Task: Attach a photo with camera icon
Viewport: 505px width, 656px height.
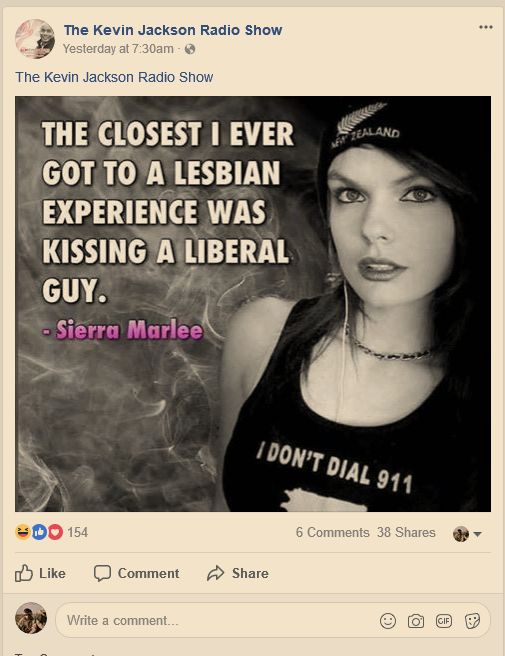Action: click(x=415, y=621)
